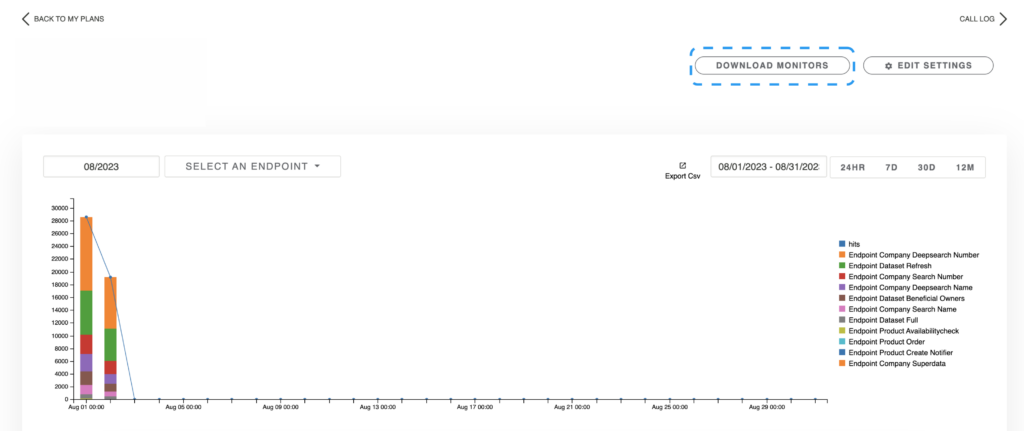Go to the Call Log link
Viewport: 1024px width, 431px height.
click(976, 19)
